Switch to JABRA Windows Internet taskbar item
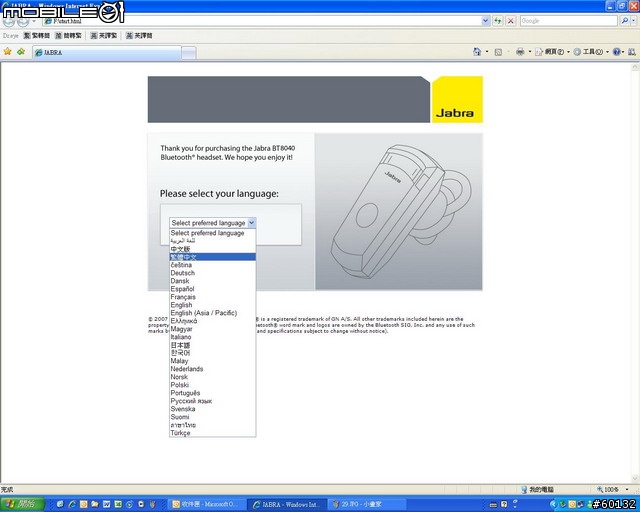The height and width of the screenshot is (512, 640). (x=287, y=505)
